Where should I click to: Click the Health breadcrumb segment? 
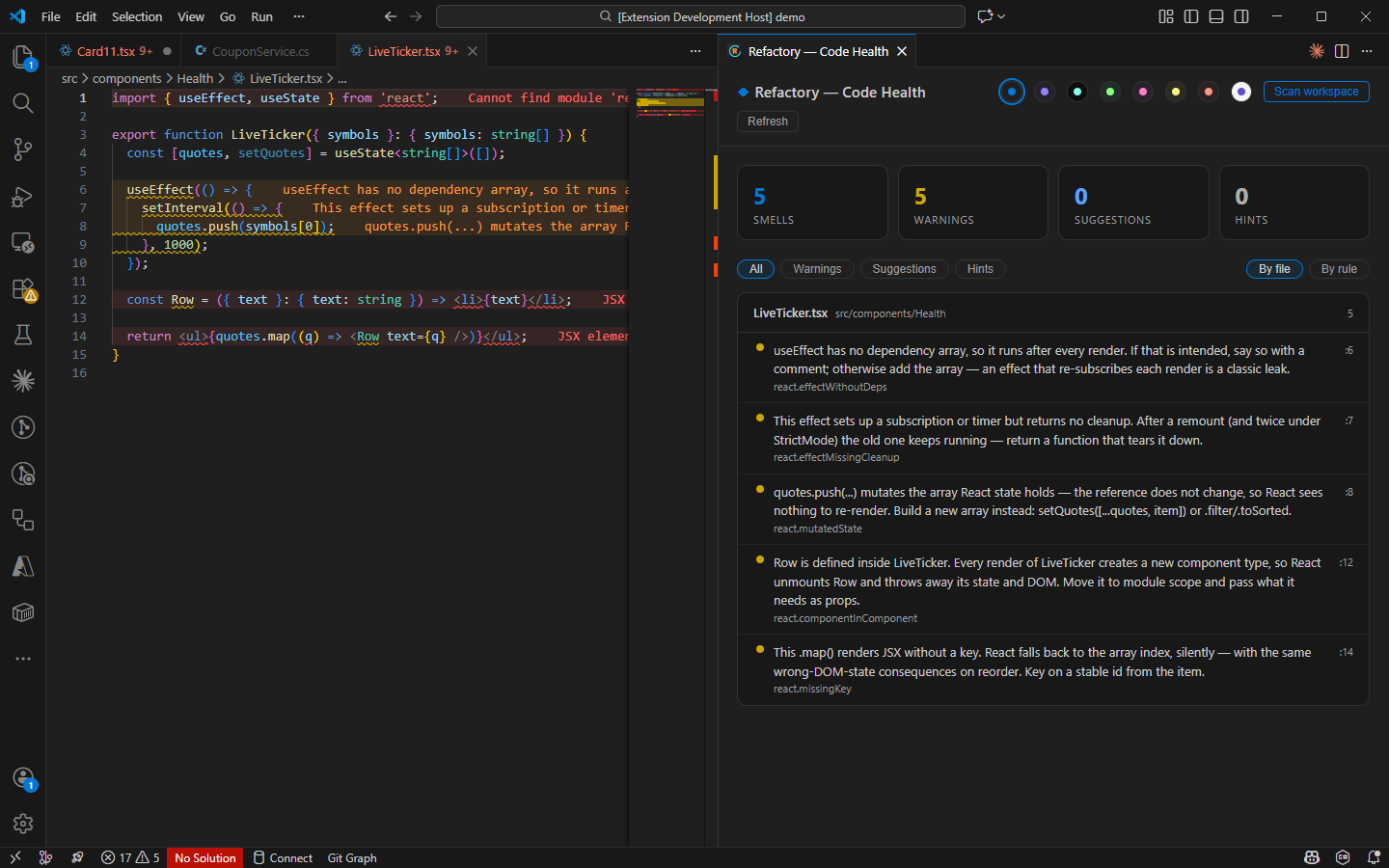195,79
